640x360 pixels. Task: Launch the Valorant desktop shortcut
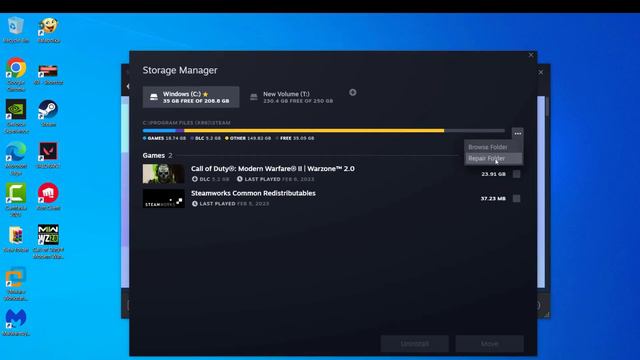[x=48, y=155]
